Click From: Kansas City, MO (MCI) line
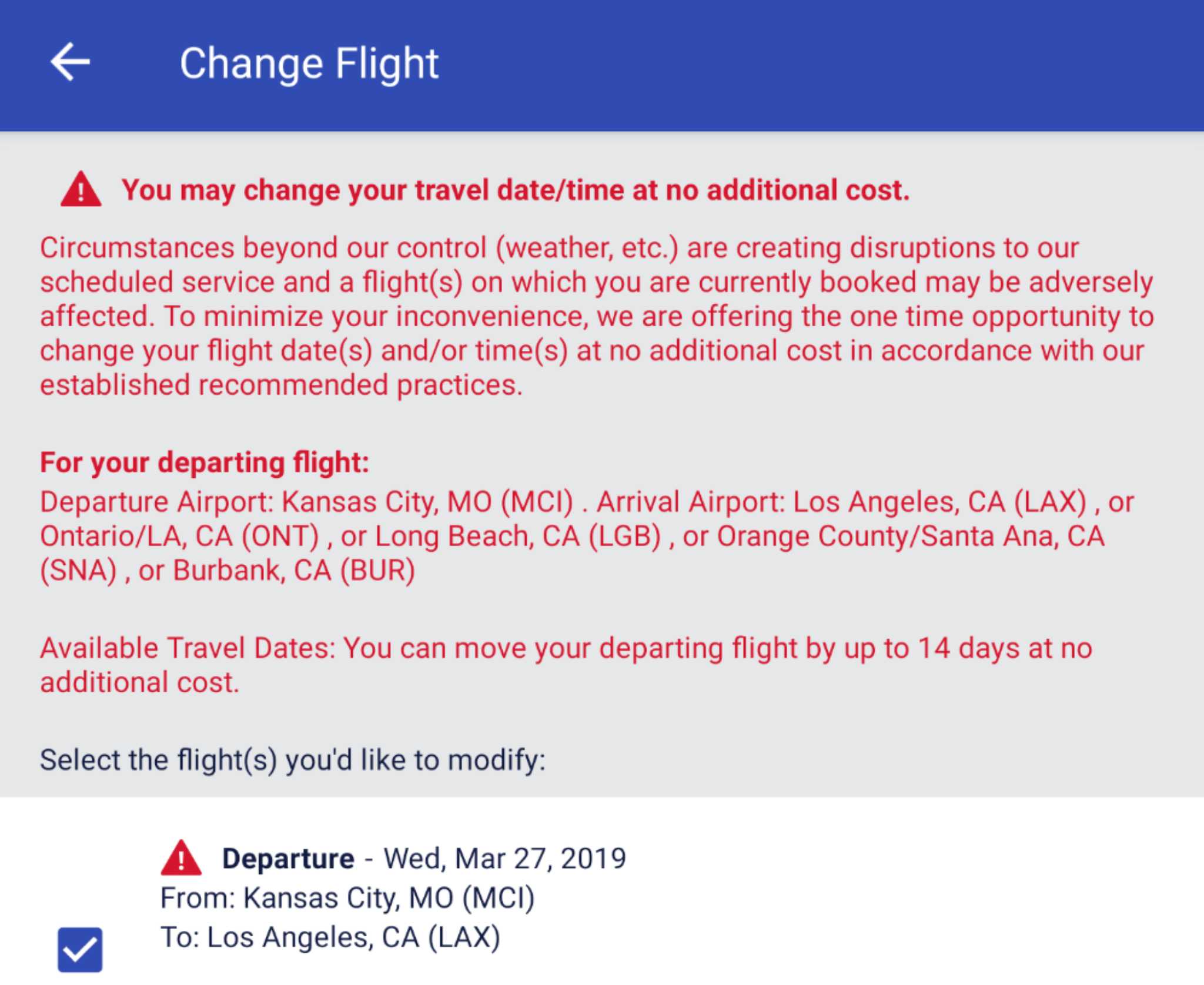 pyautogui.click(x=347, y=898)
